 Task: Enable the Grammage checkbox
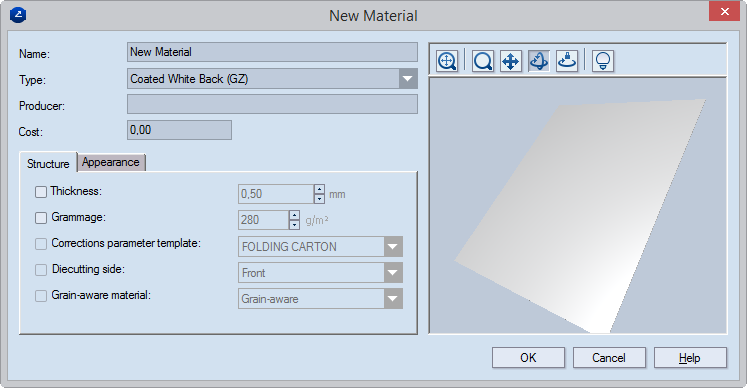tap(41, 218)
